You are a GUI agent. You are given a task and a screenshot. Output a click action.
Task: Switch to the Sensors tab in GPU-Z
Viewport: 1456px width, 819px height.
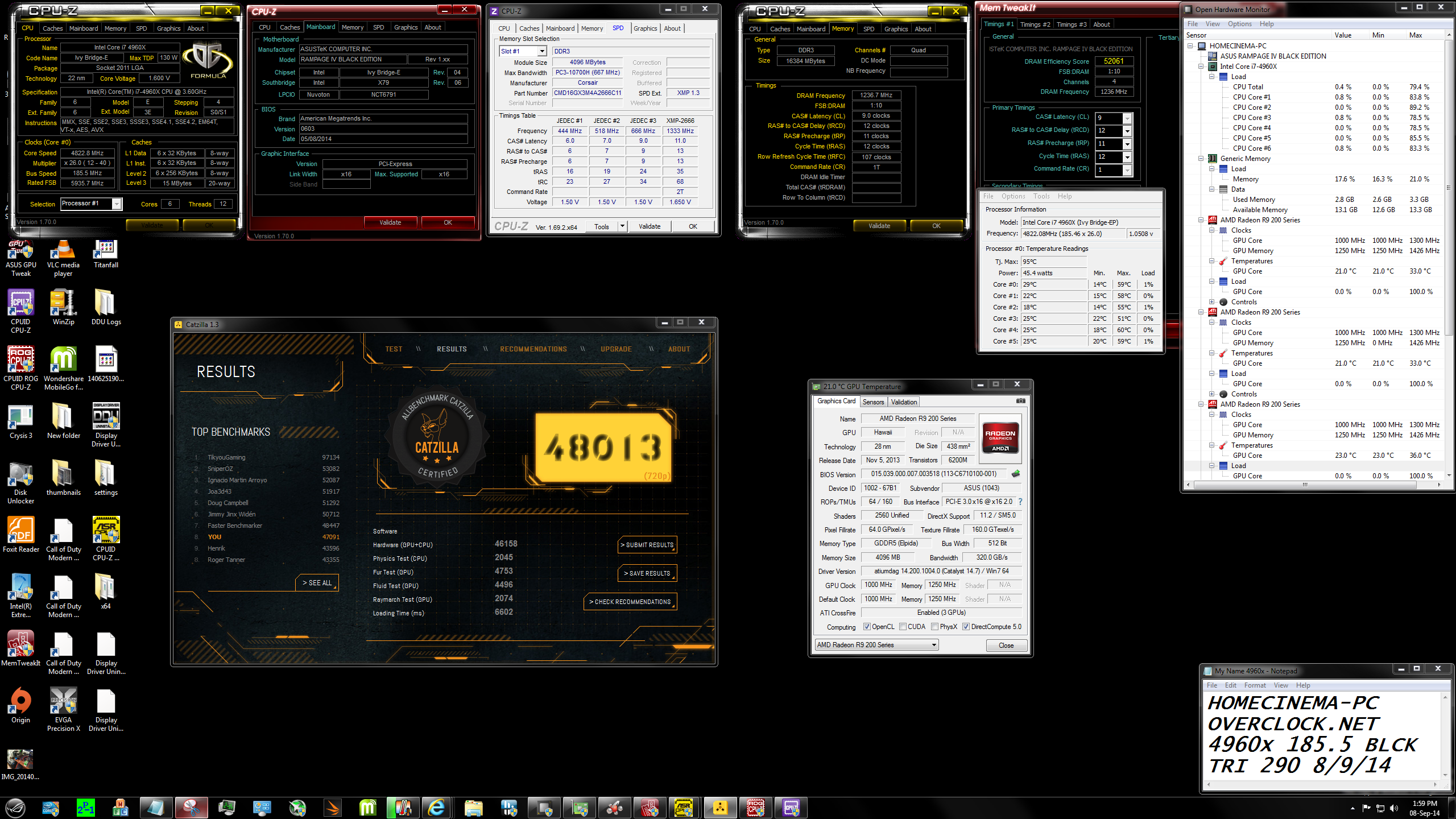coord(873,402)
